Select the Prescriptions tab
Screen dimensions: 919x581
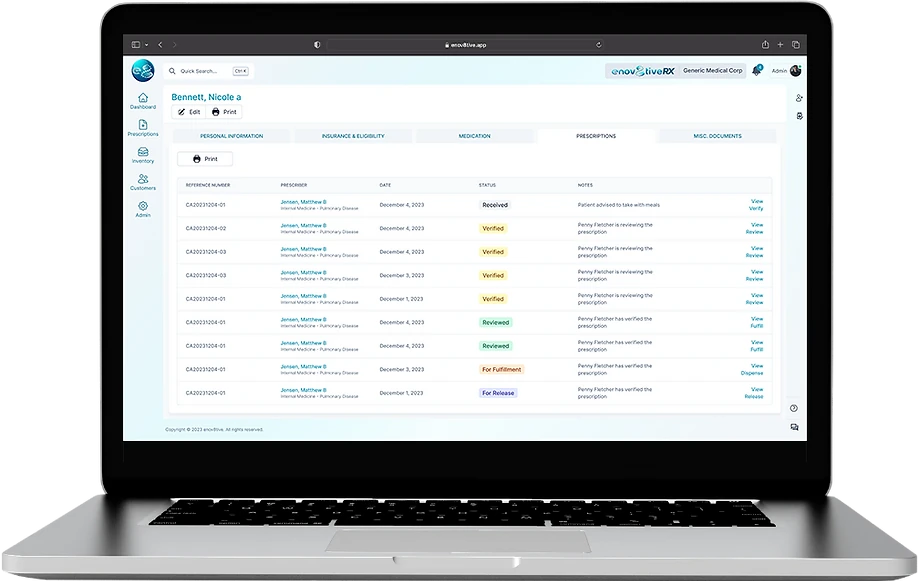596,136
